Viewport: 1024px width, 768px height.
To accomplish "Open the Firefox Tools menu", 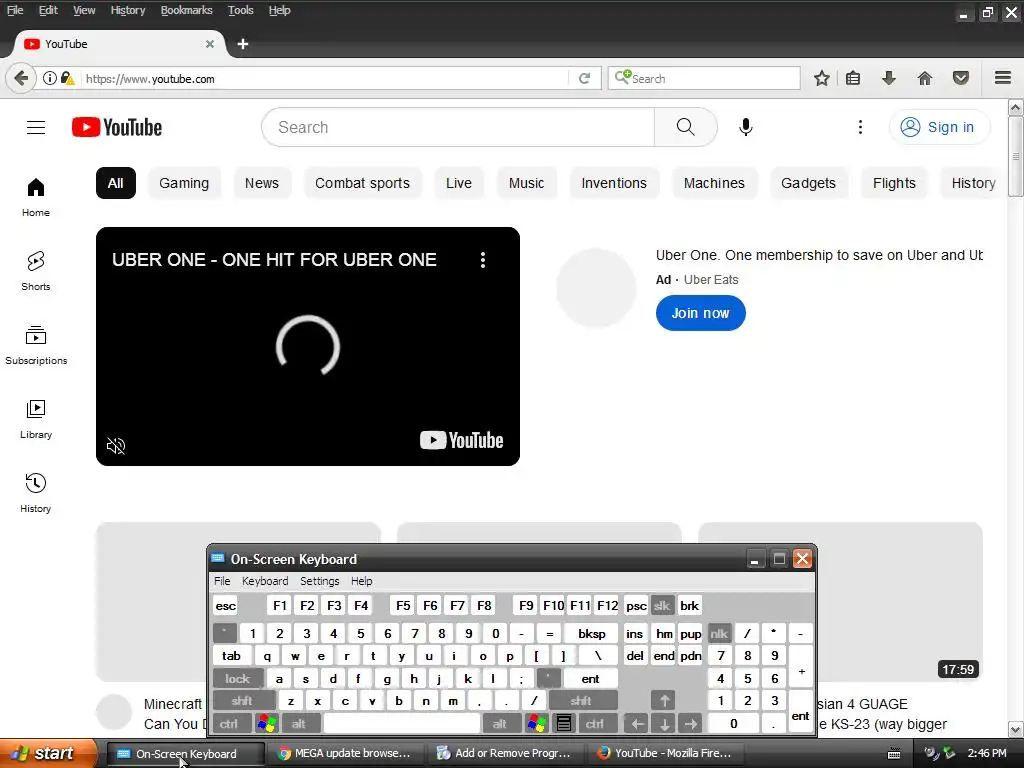I will tap(240, 10).
